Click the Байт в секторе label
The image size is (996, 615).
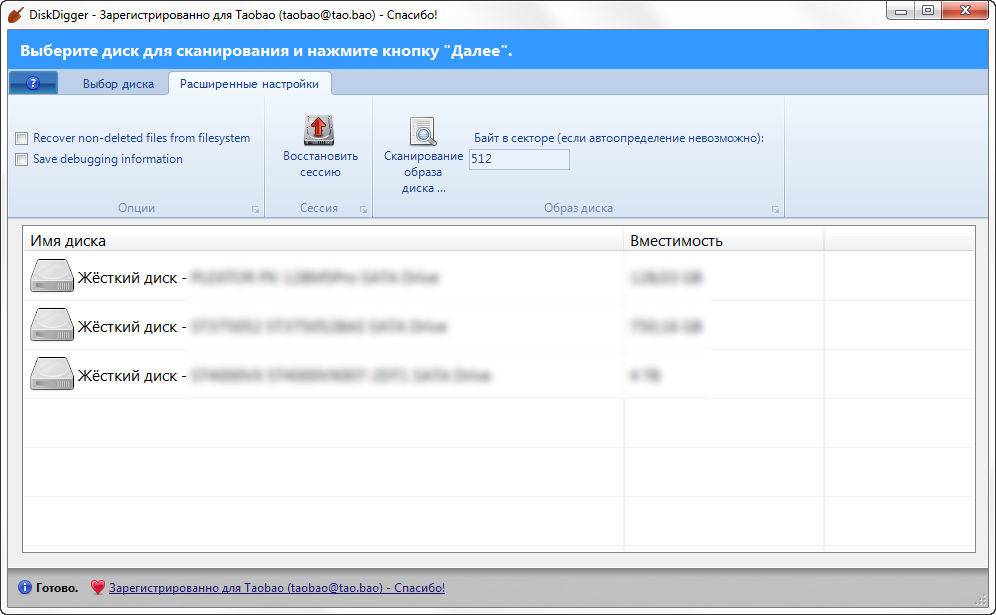619,138
